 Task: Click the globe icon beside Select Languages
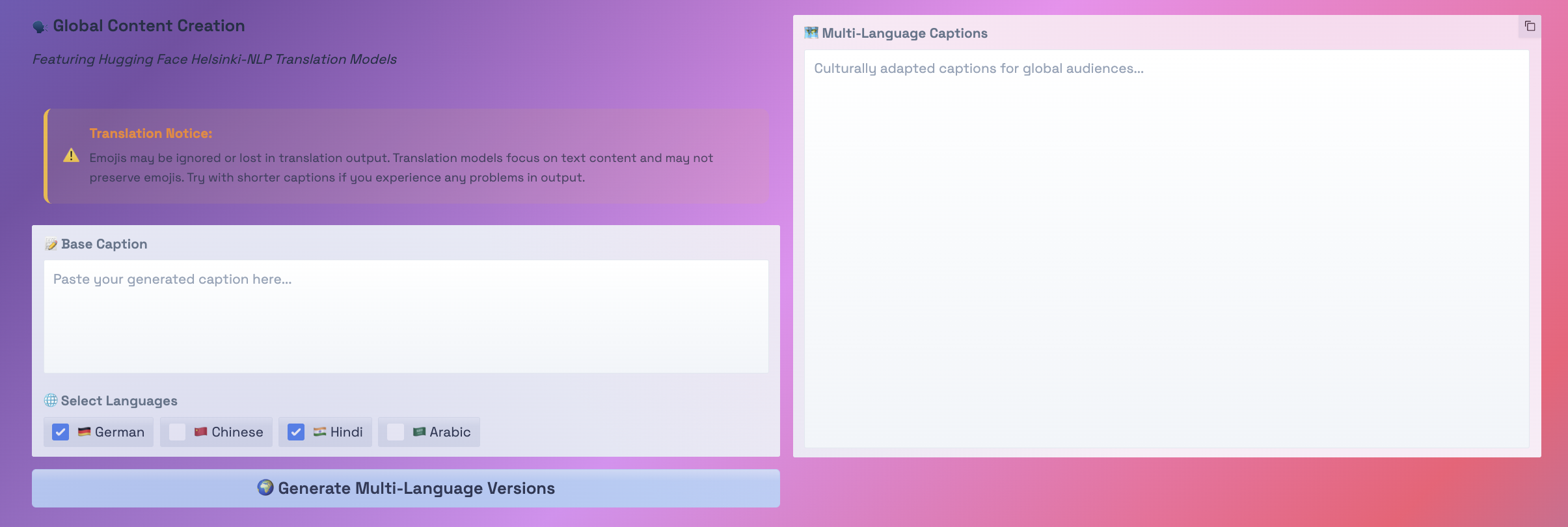pos(51,400)
